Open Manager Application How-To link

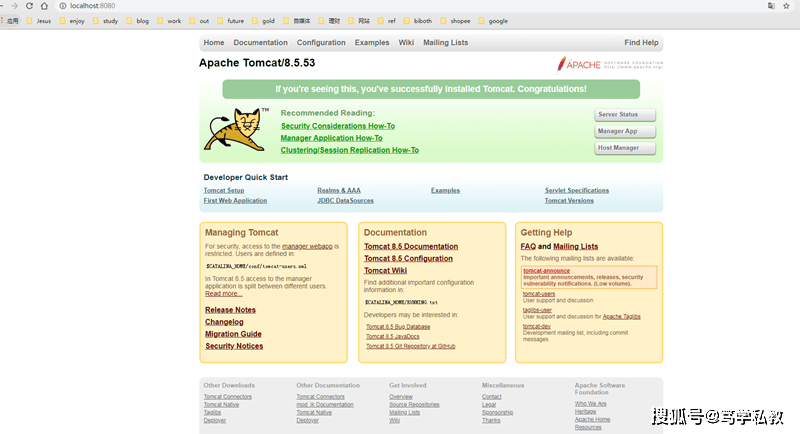(332, 138)
